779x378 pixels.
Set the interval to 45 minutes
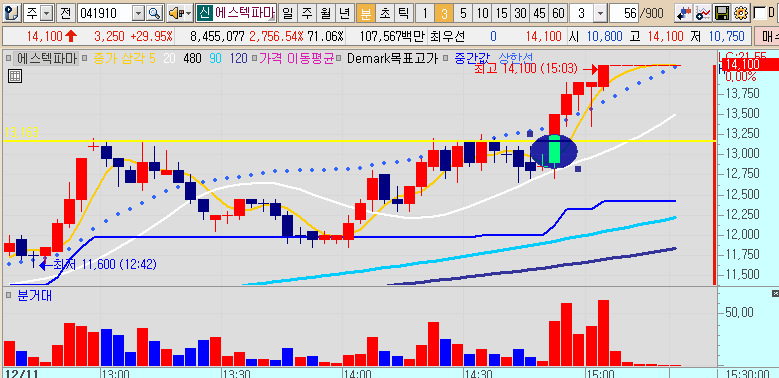pos(539,13)
